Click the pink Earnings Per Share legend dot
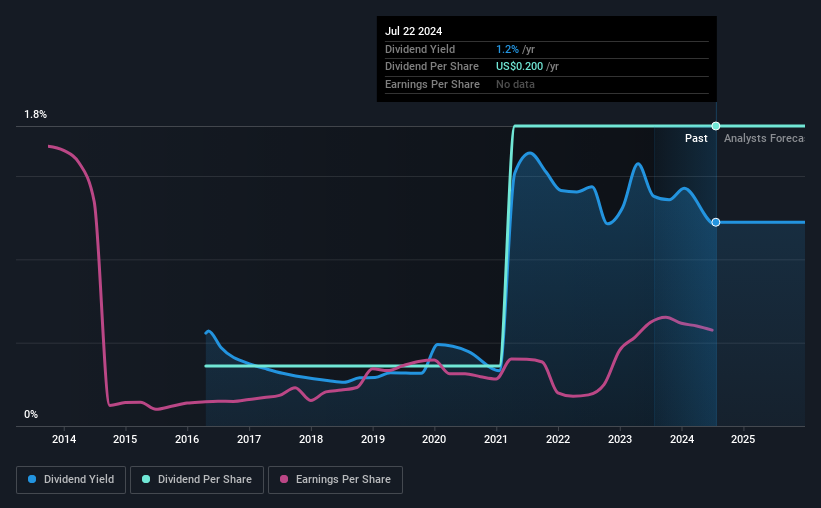 [284, 479]
